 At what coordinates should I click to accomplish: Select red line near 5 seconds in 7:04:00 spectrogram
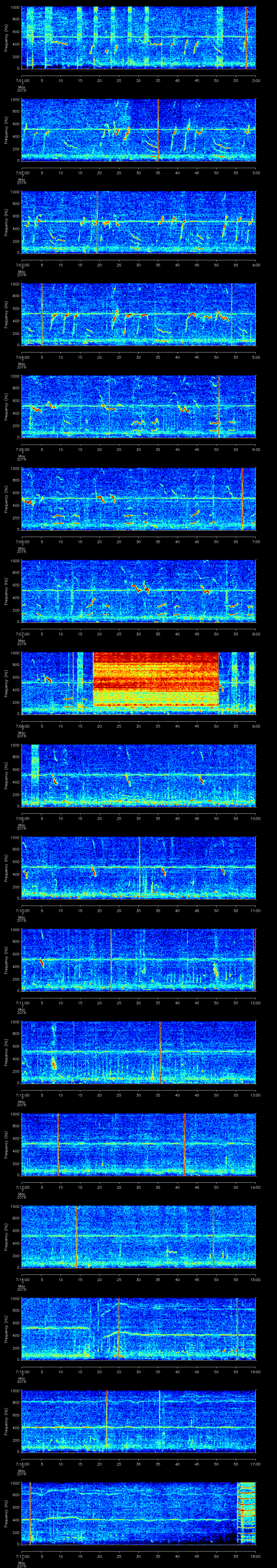41,314
